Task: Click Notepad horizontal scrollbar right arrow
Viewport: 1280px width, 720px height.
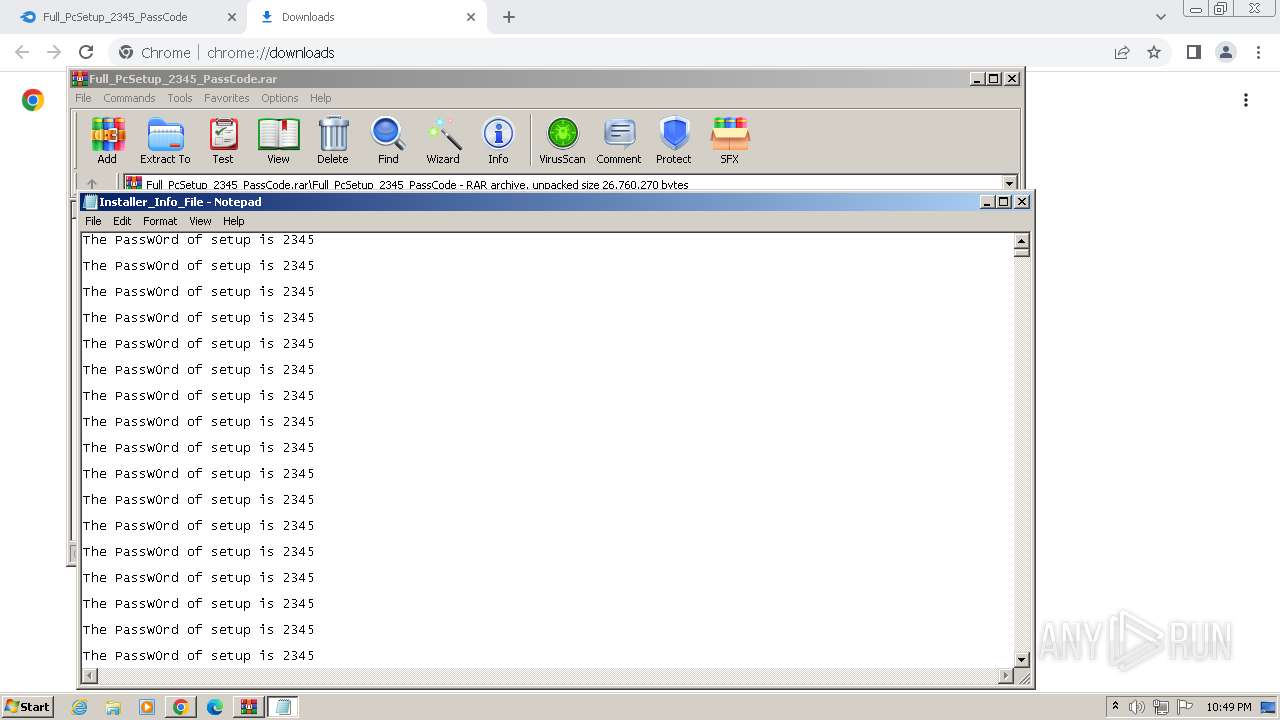Action: pyautogui.click(x=1006, y=676)
